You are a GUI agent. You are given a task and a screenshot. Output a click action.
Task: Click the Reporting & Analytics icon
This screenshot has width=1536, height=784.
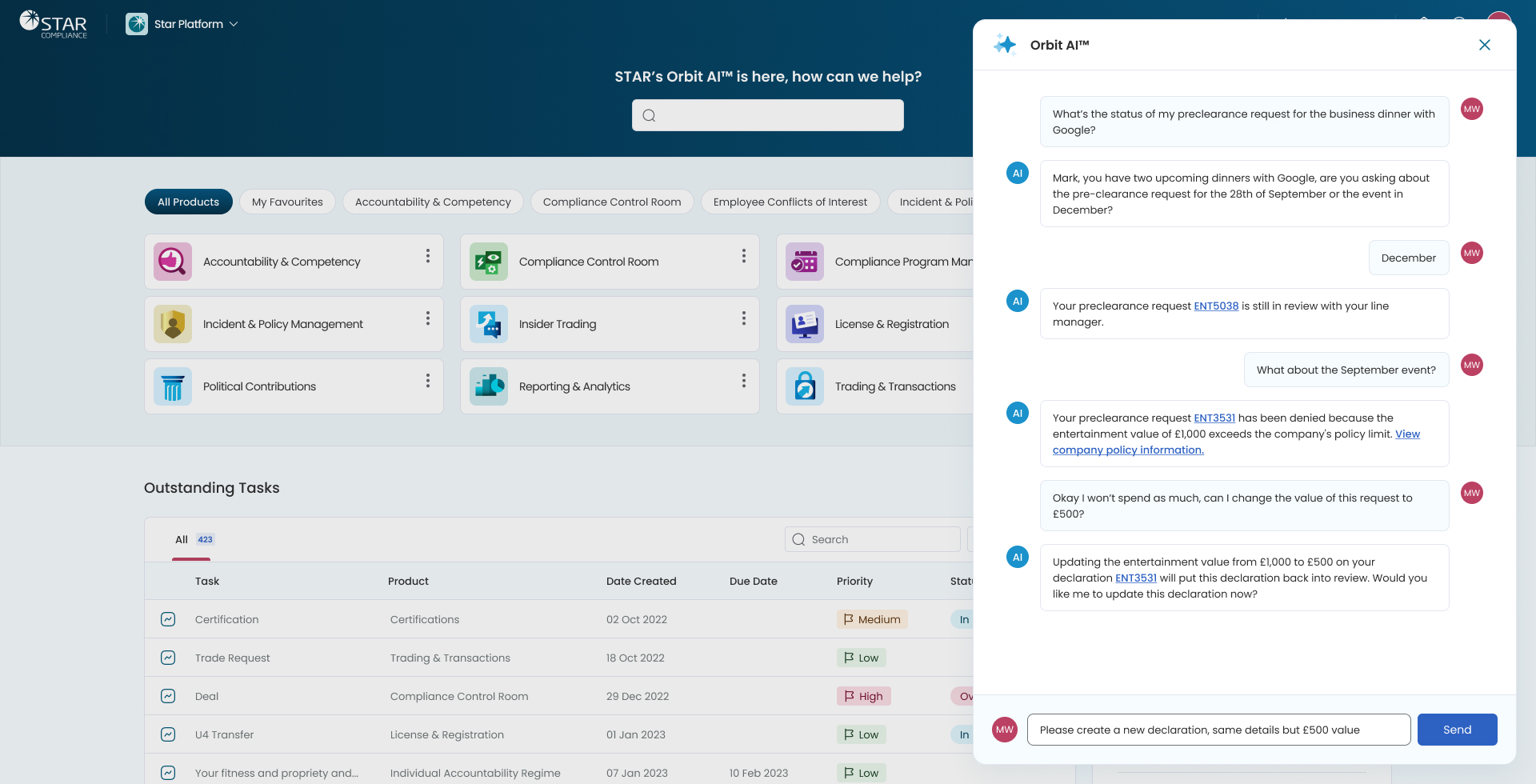tap(489, 386)
